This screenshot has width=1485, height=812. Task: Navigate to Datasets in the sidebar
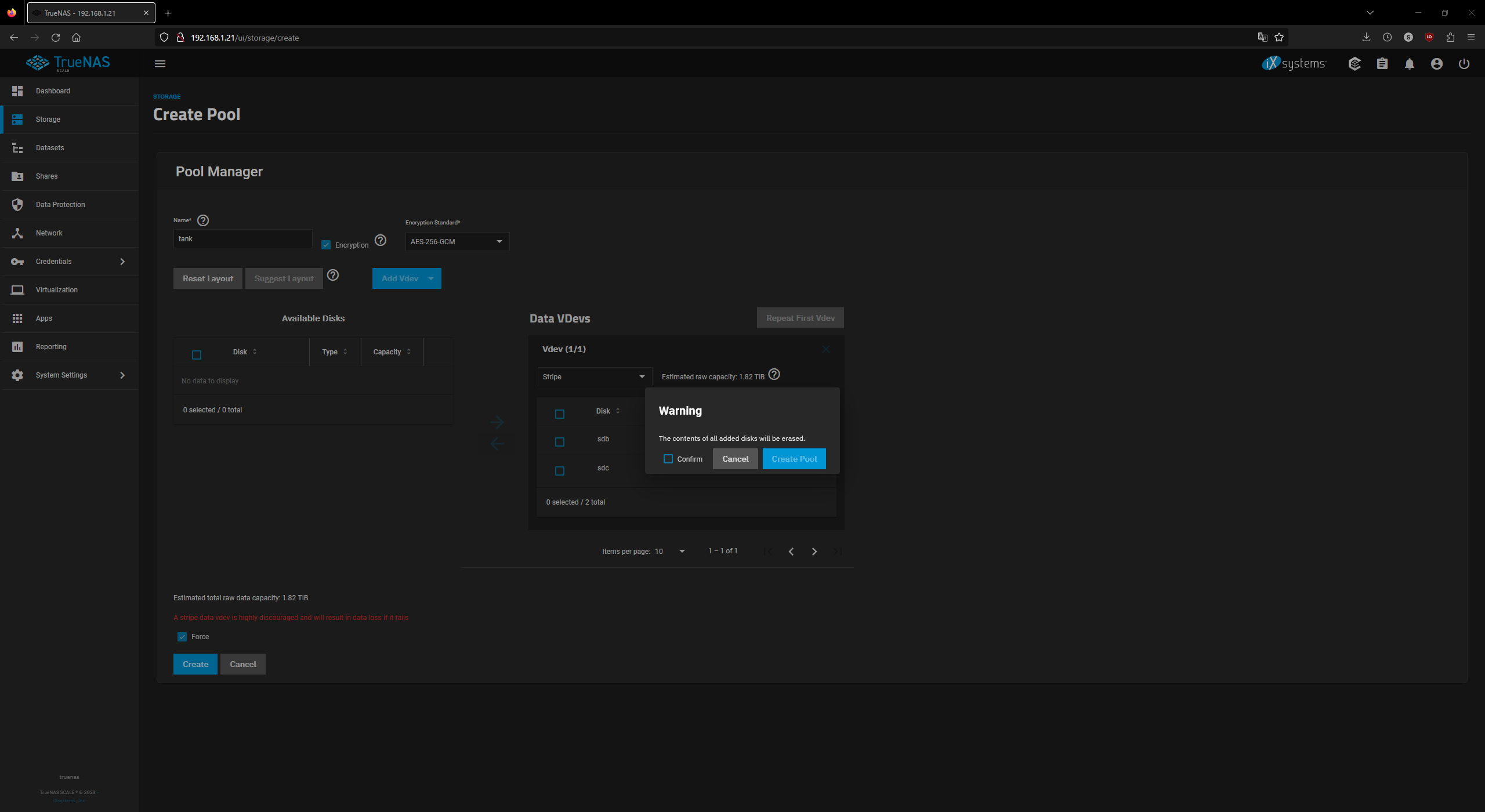coord(49,148)
